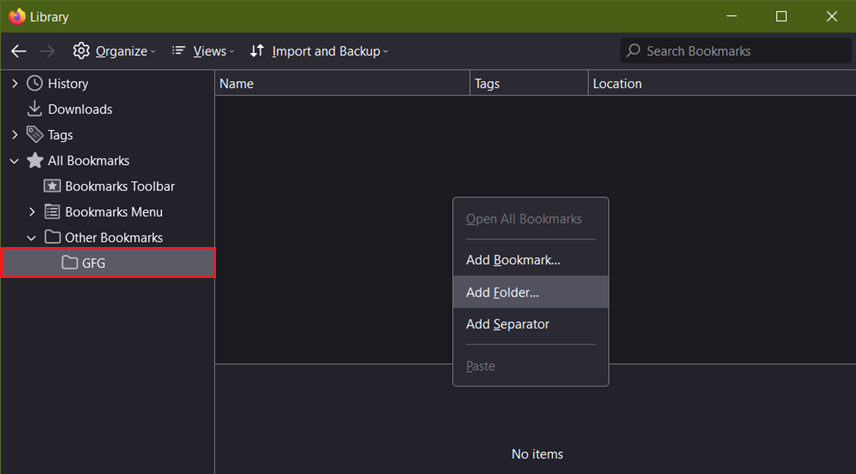The width and height of the screenshot is (856, 474).
Task: Click the Bookmarks Toolbar icon
Action: click(52, 186)
